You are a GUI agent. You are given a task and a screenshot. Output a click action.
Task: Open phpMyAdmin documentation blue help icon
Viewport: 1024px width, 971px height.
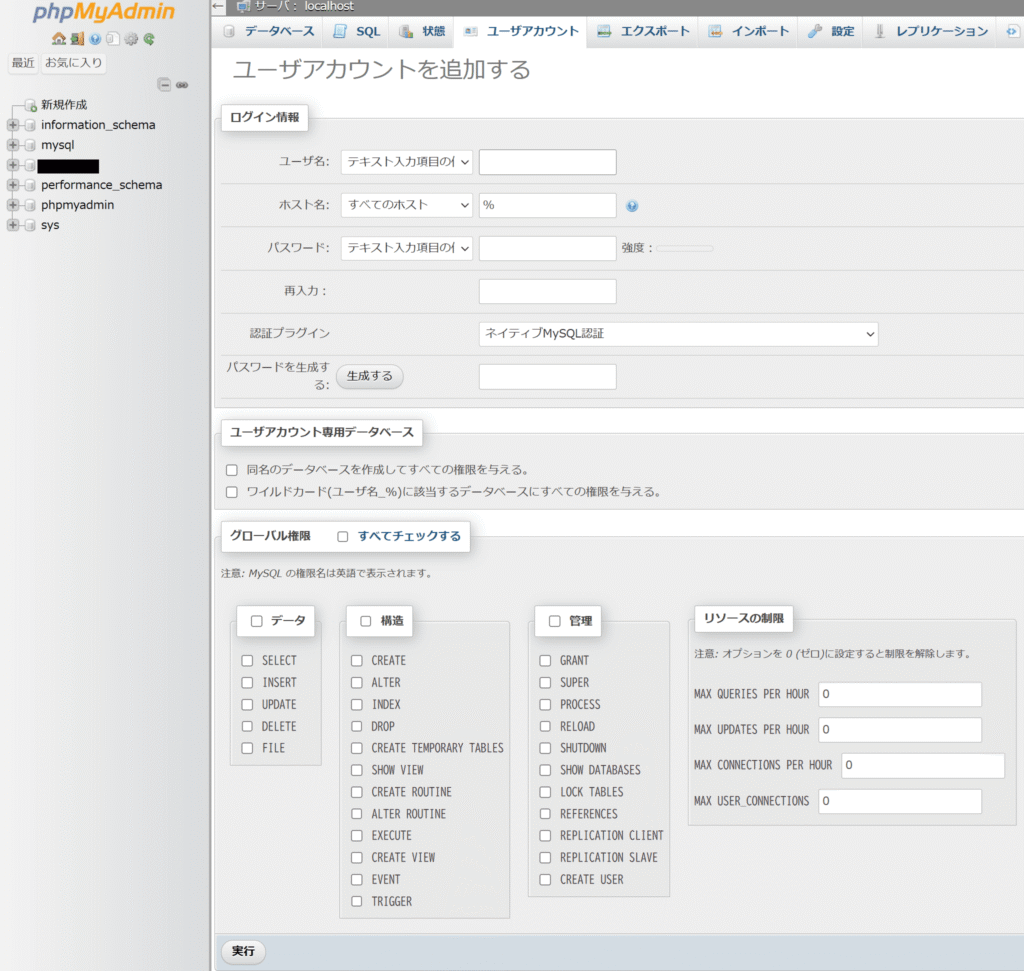point(95,39)
